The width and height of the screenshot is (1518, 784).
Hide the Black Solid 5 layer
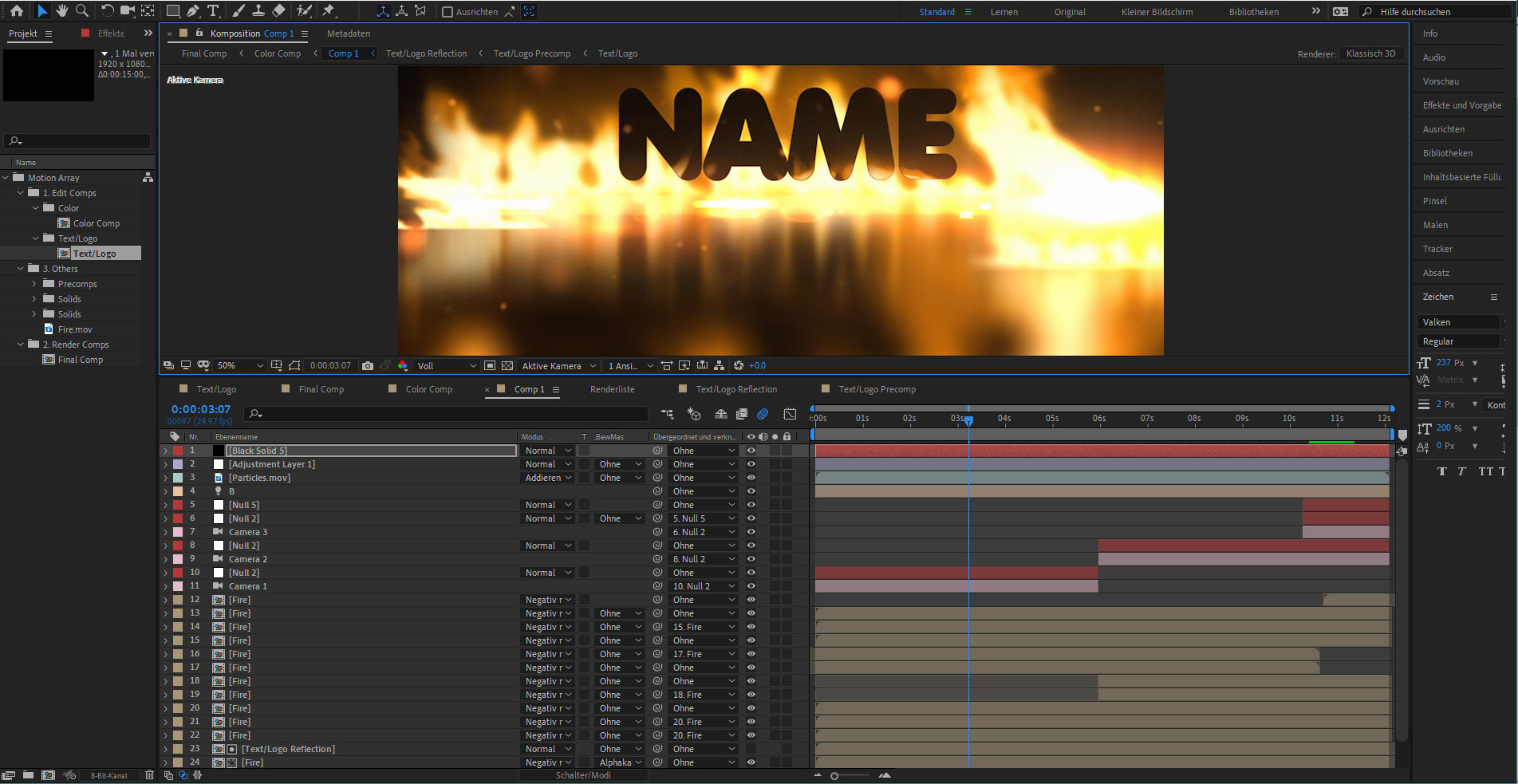751,451
